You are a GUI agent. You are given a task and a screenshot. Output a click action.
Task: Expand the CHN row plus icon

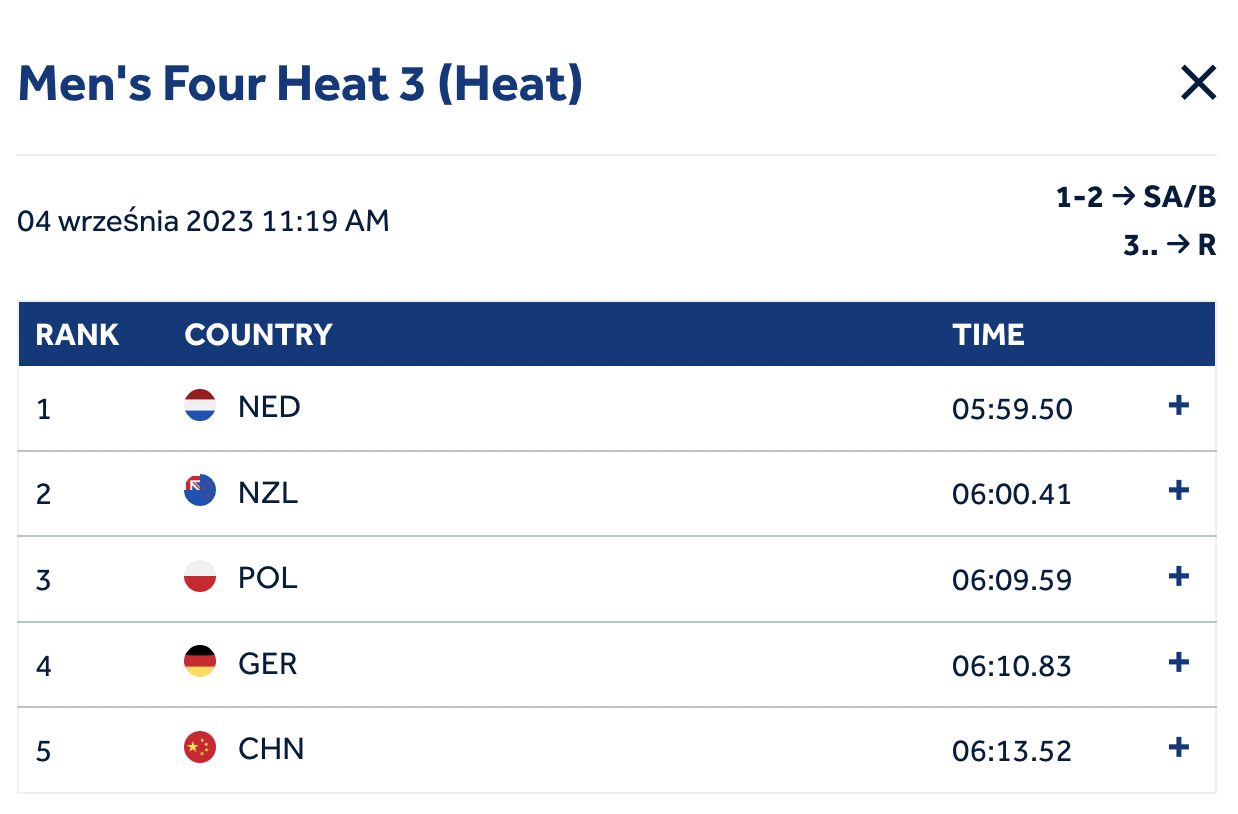coord(1179,747)
